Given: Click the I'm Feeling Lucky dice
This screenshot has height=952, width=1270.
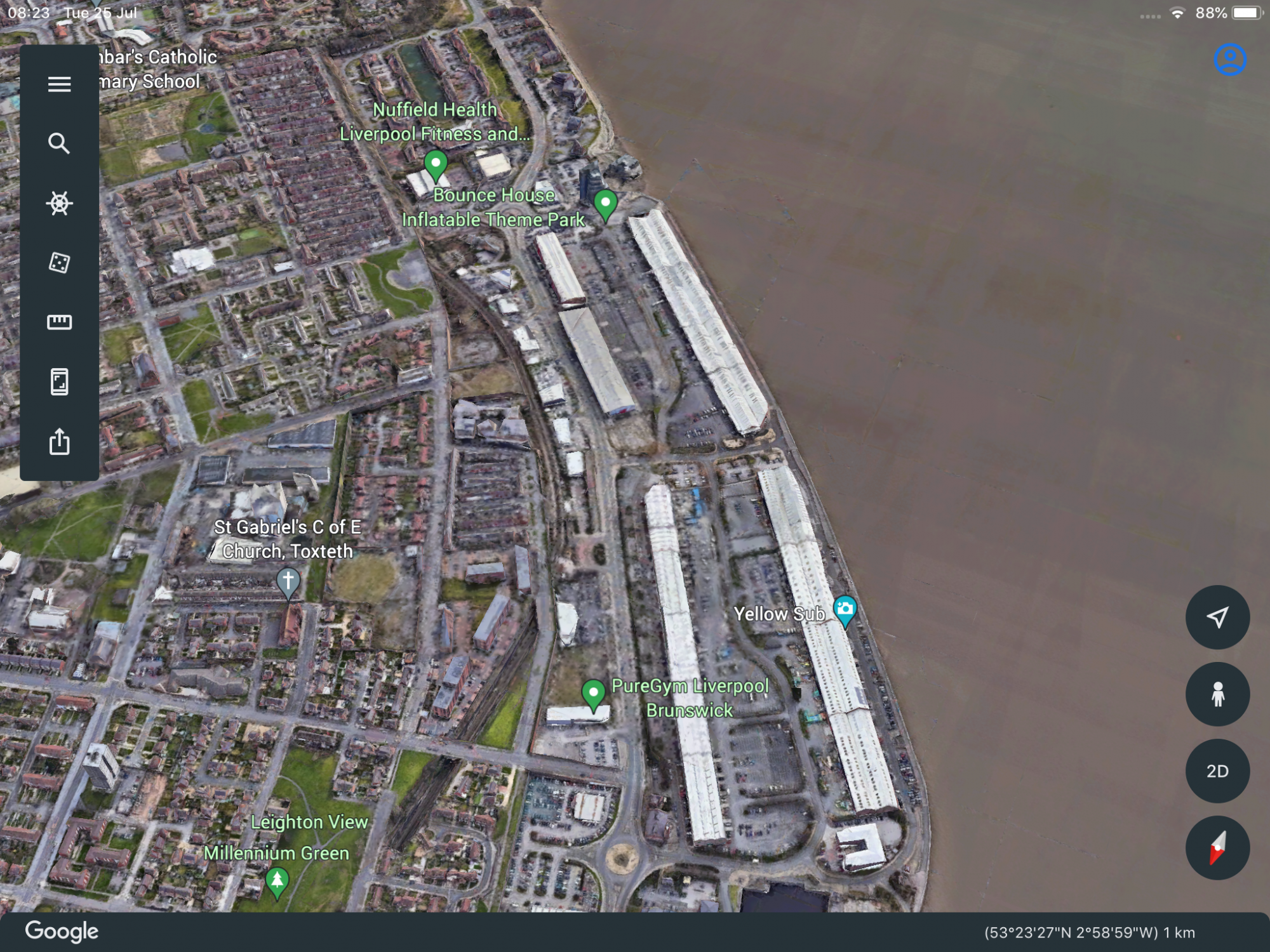Looking at the screenshot, I should click(59, 262).
